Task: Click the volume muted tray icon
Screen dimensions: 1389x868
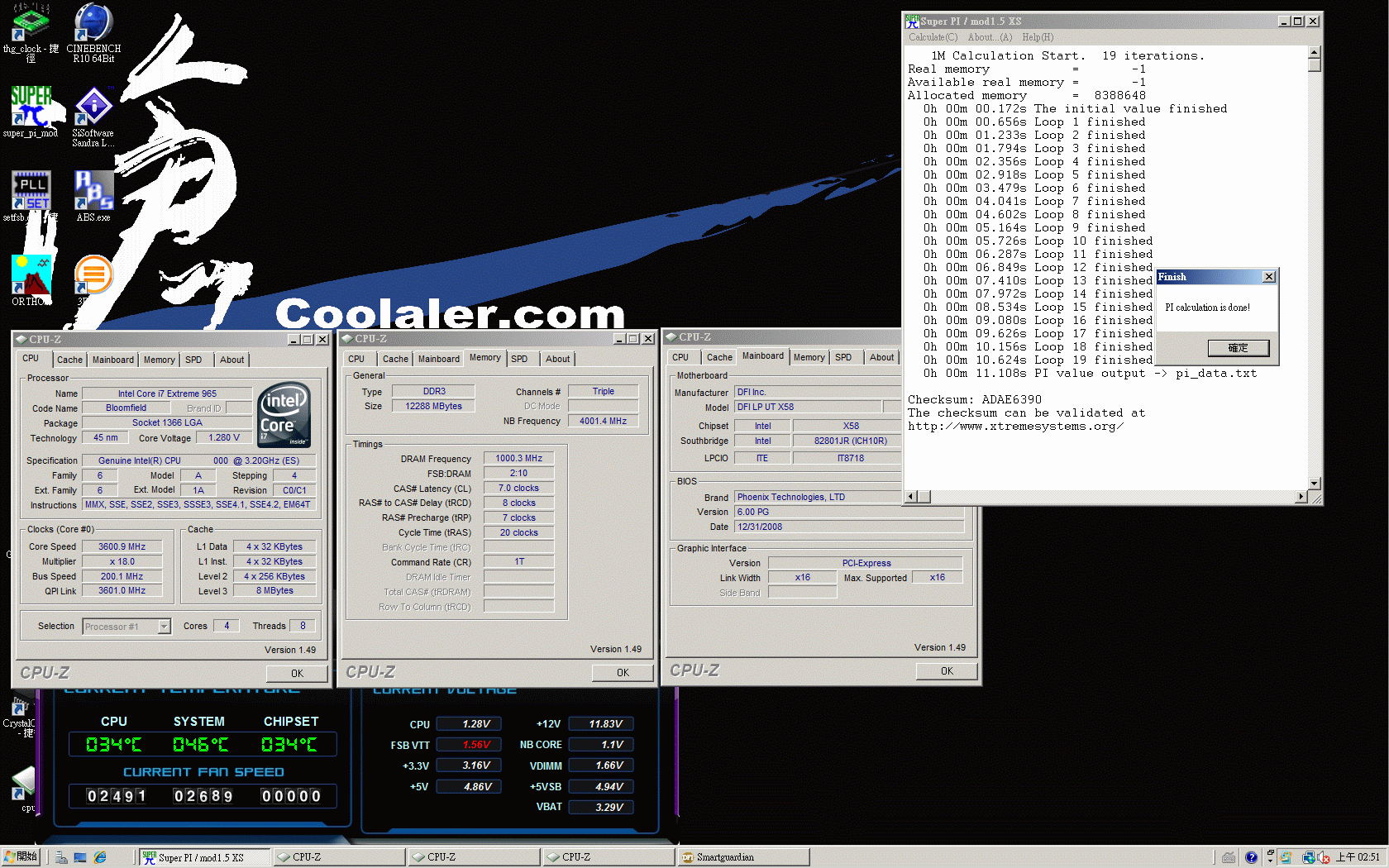Action: [x=1325, y=857]
